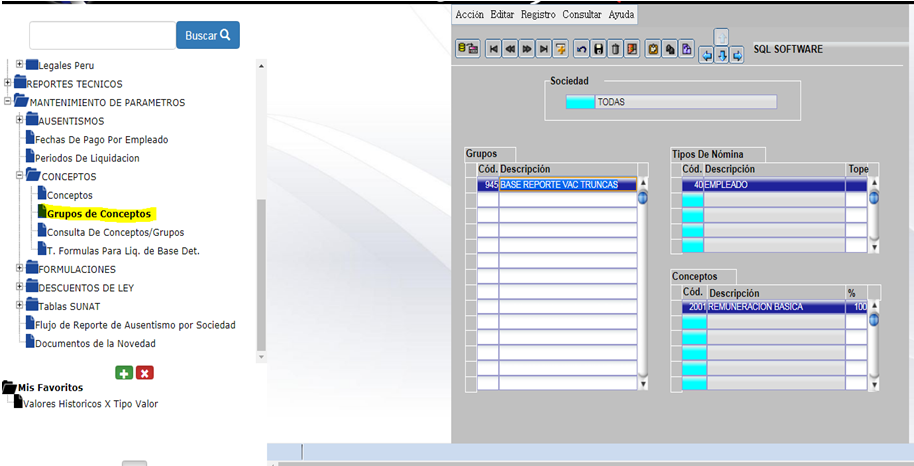Click the Grupos list scrollbar thumb
Screen dimensions: 914x466
(643, 197)
